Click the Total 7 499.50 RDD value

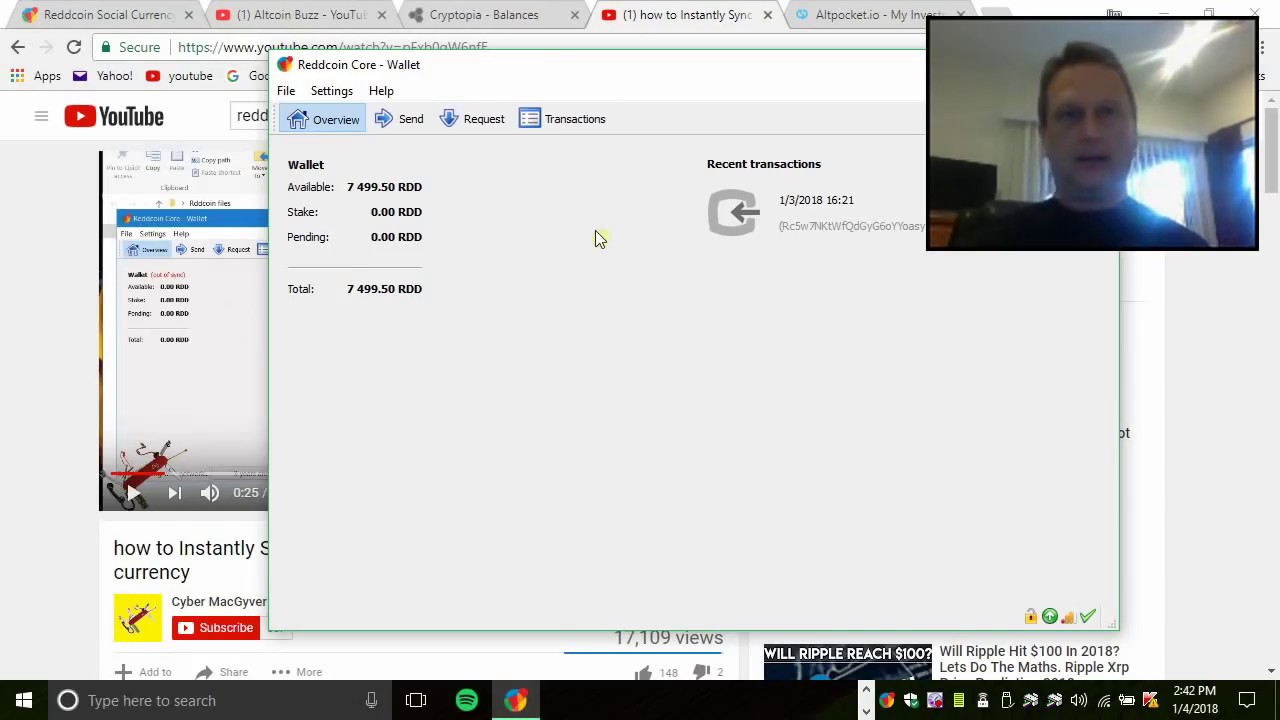(384, 289)
